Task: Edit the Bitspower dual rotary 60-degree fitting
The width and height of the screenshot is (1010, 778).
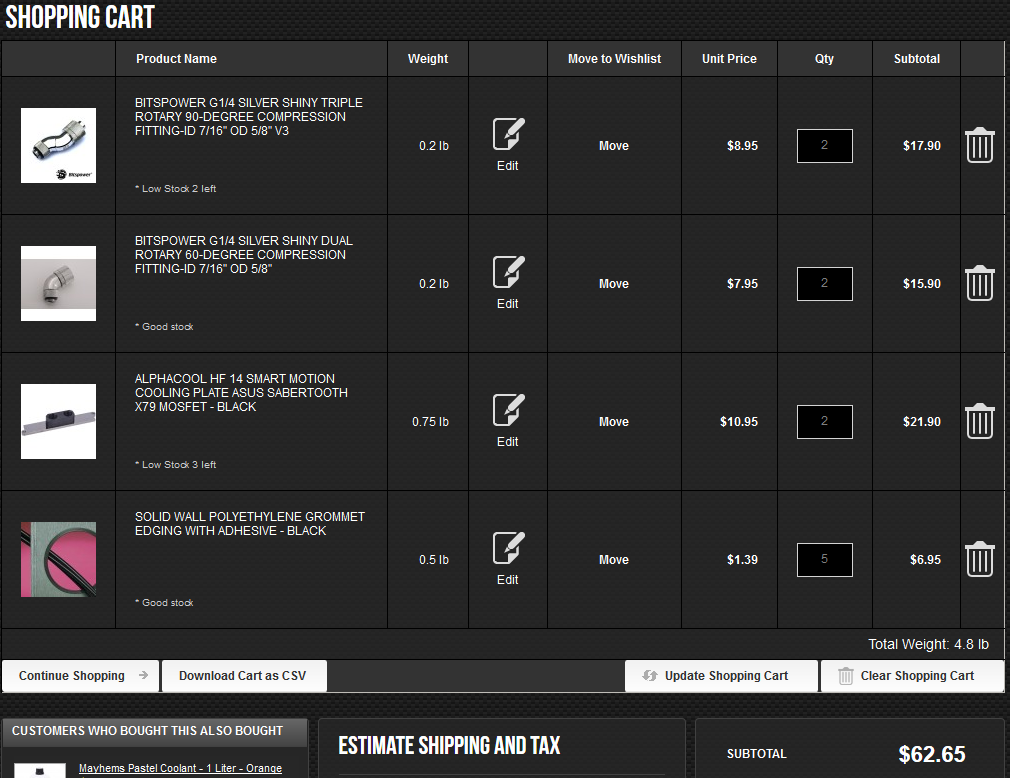Action: pyautogui.click(x=508, y=283)
